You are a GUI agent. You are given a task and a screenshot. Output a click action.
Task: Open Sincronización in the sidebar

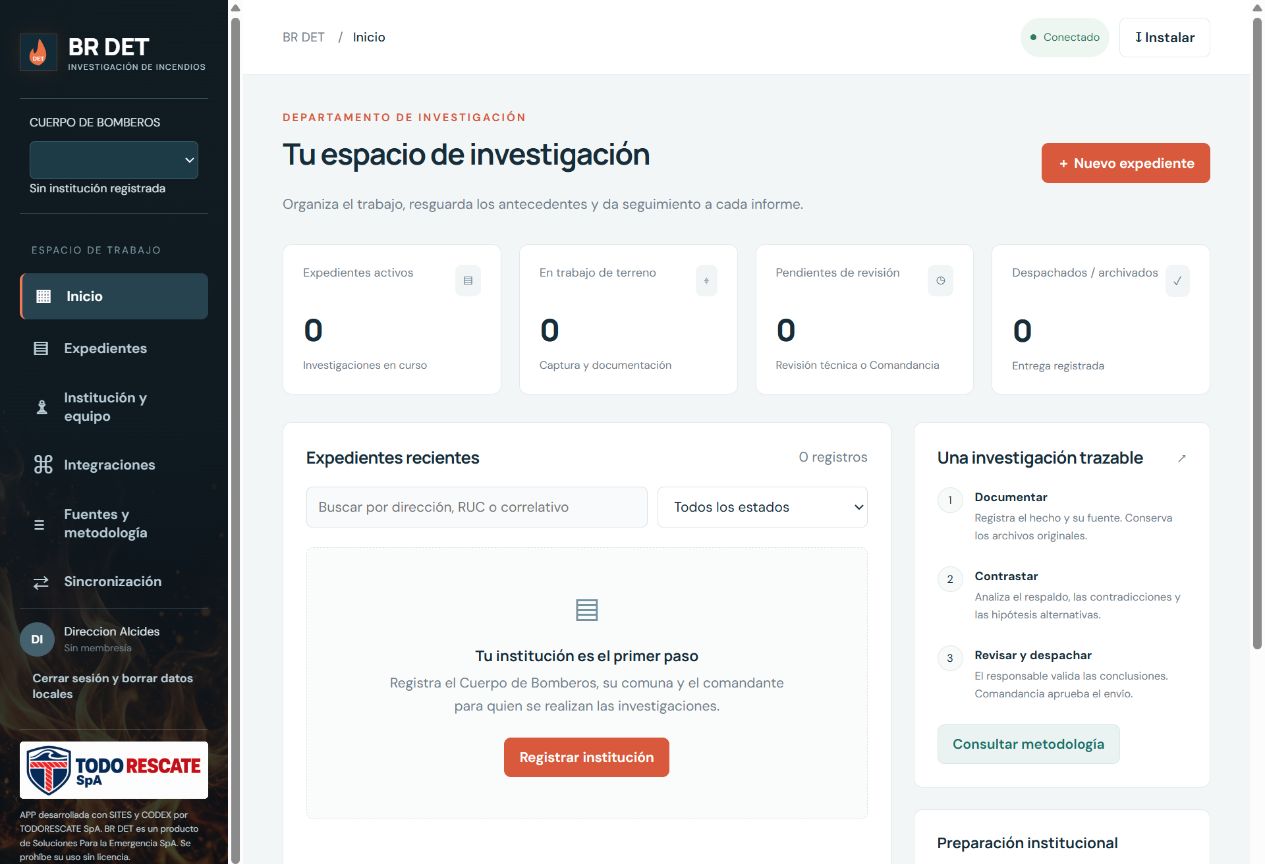tap(114, 582)
